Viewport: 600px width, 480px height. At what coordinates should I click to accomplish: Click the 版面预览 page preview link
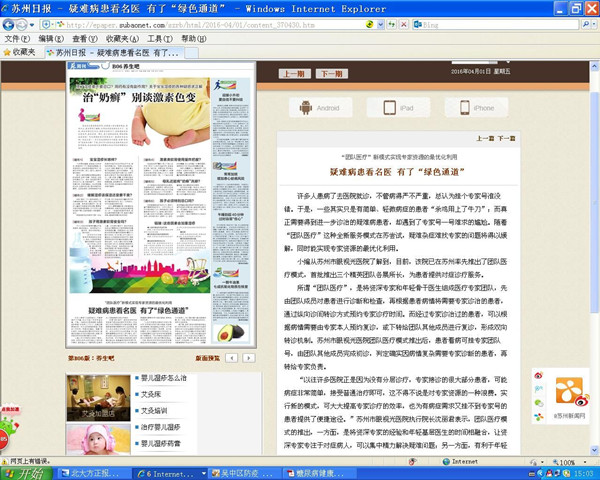point(207,357)
